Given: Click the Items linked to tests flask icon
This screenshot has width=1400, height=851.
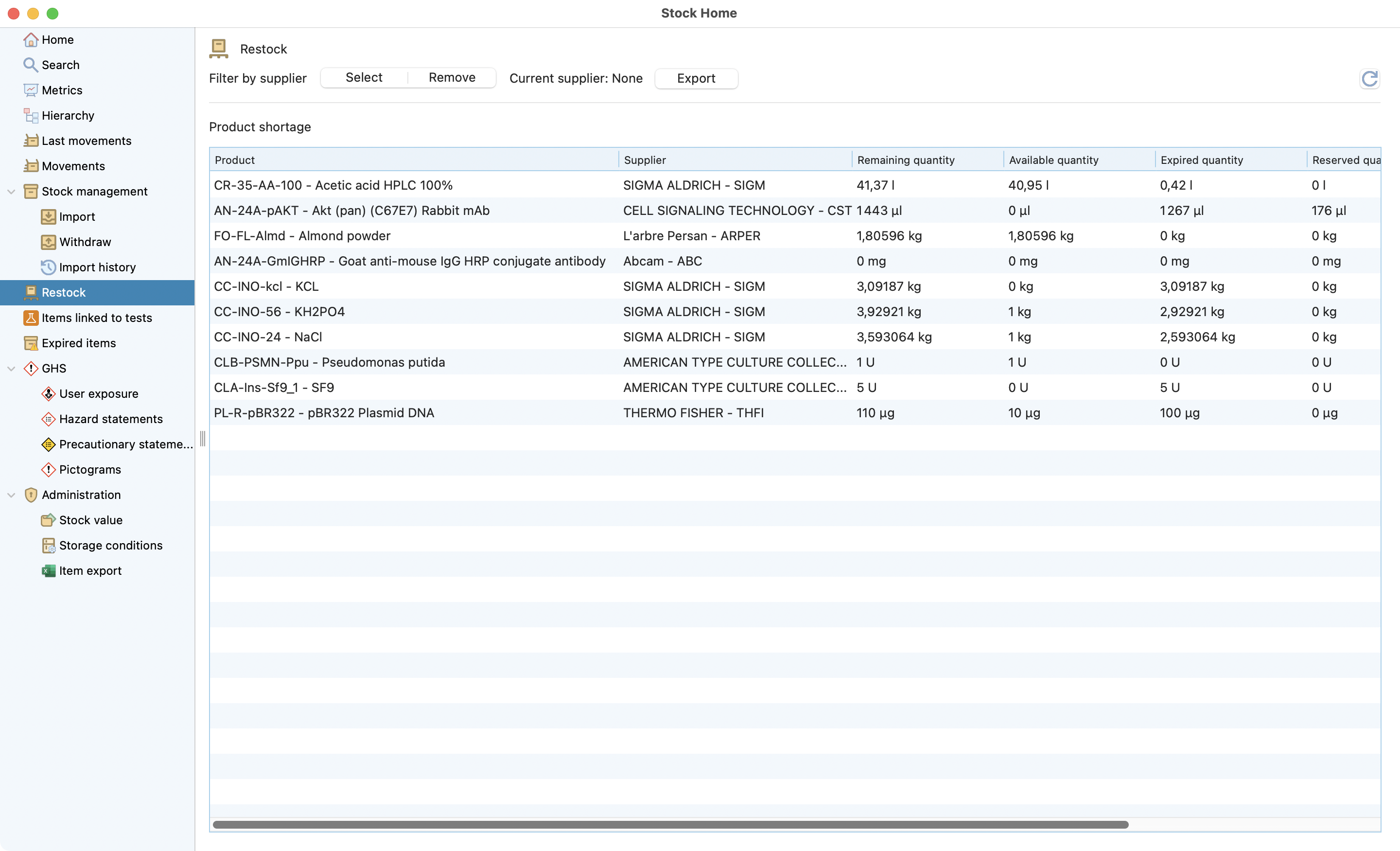Looking at the screenshot, I should pyautogui.click(x=31, y=318).
